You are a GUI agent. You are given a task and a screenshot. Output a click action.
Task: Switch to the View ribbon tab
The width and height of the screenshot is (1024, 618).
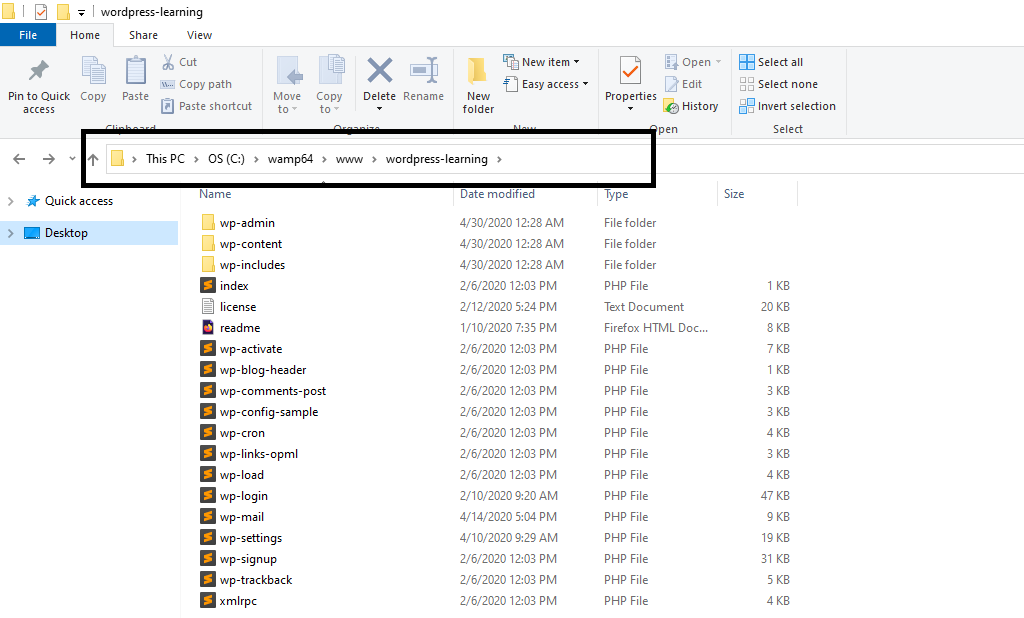coord(199,35)
